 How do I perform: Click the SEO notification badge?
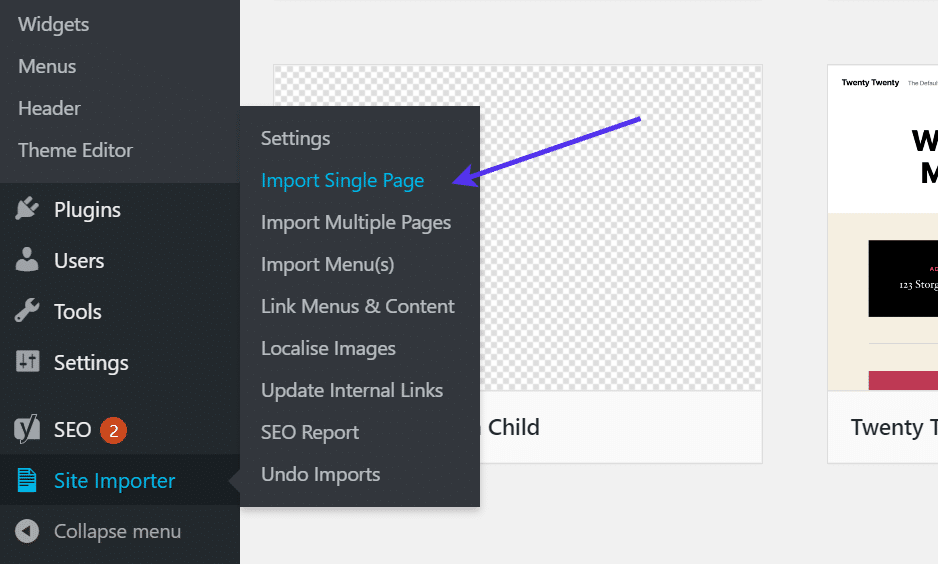[113, 430]
